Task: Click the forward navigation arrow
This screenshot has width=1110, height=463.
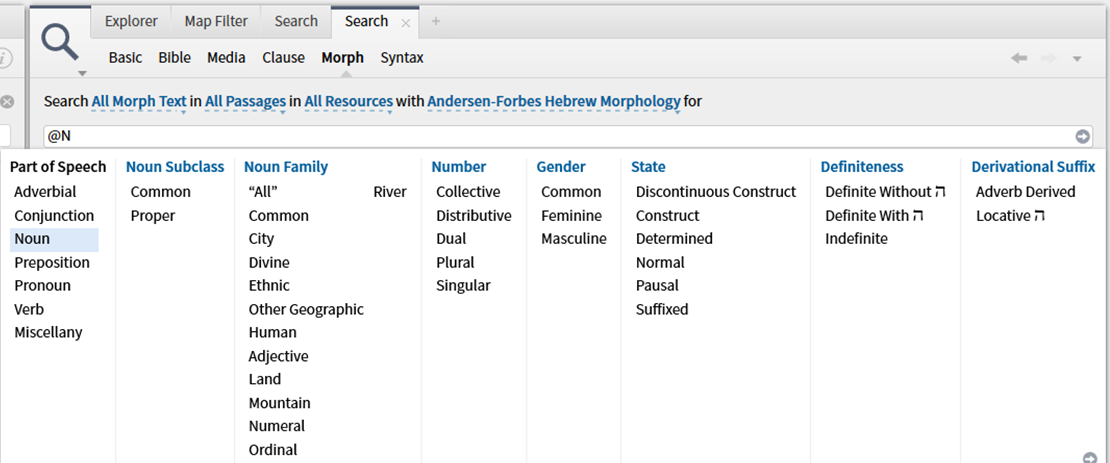Action: [x=1048, y=59]
